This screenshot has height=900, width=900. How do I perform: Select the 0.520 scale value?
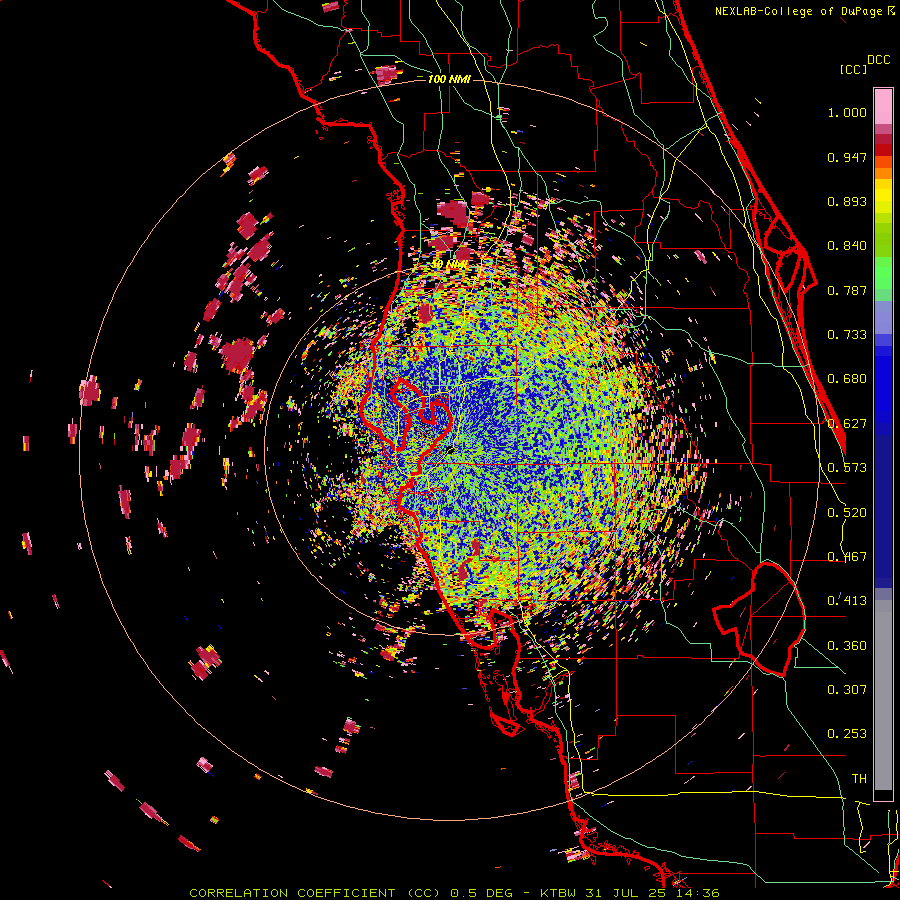847,513
